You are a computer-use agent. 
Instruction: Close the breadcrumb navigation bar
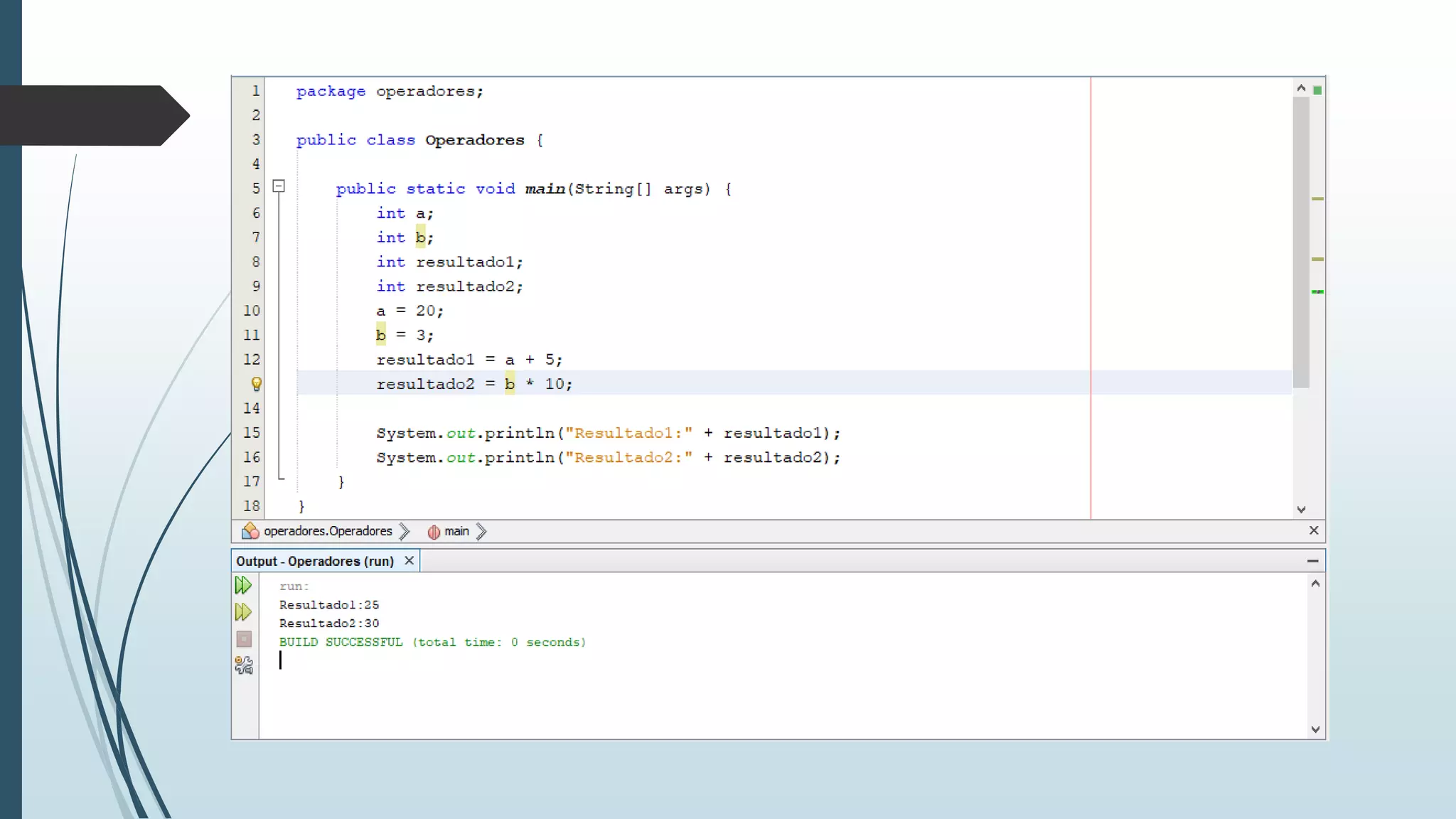tap(1314, 530)
